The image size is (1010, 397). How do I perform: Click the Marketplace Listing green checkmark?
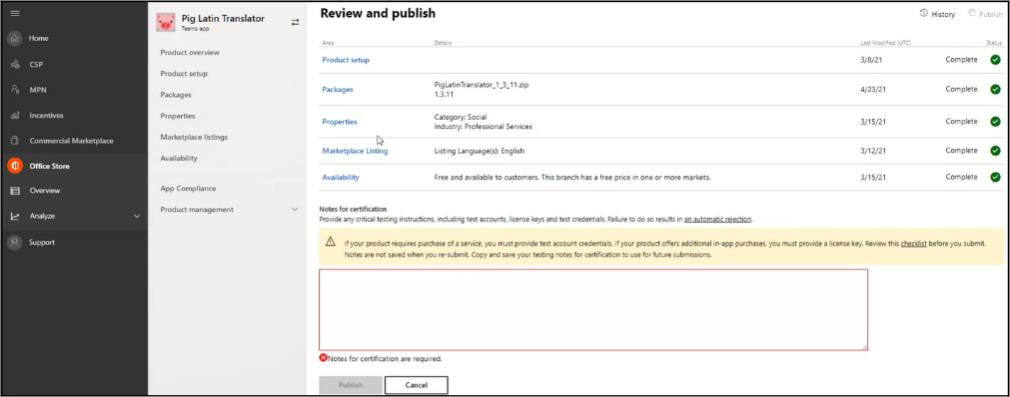tap(995, 150)
